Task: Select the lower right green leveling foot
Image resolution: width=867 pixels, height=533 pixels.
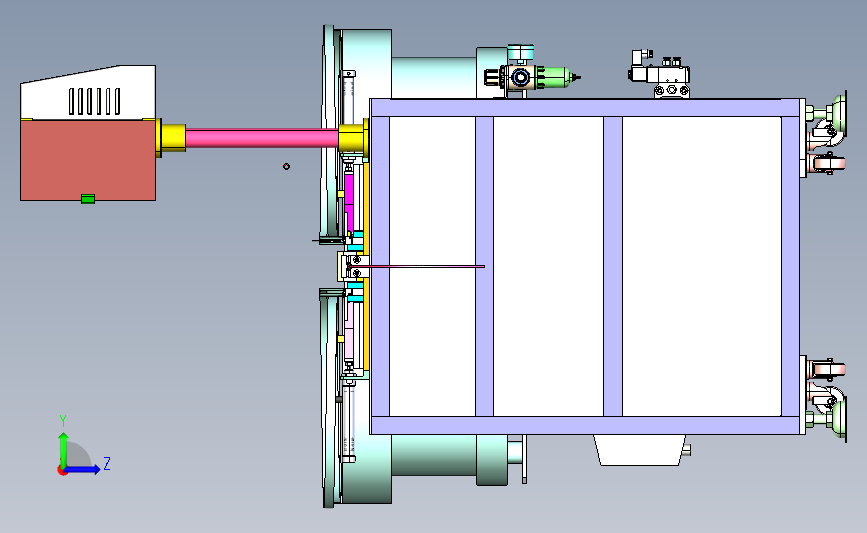Action: coord(837,419)
